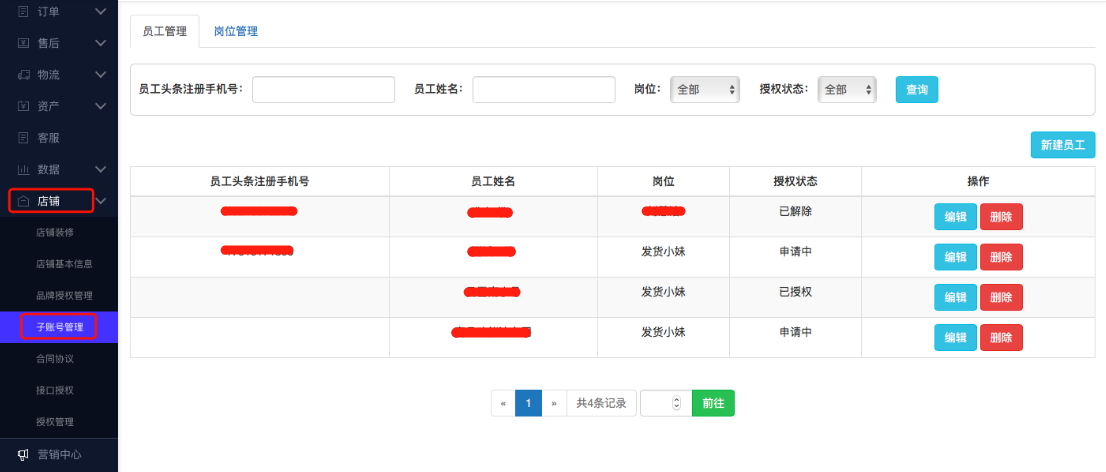Focus the 员工姓名 input field
Screen dimensions: 1106x472
pos(544,90)
